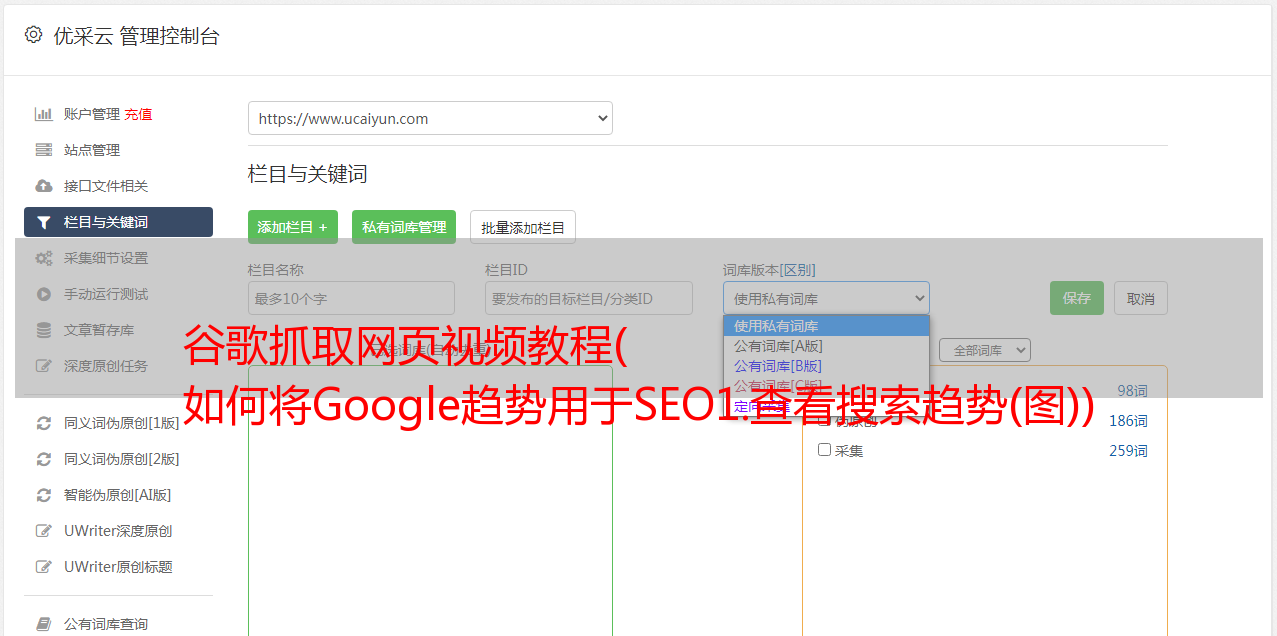Viewport: 1277px width, 636px height.
Task: Open the https://www.ucaiyun.com site dropdown
Action: point(430,118)
